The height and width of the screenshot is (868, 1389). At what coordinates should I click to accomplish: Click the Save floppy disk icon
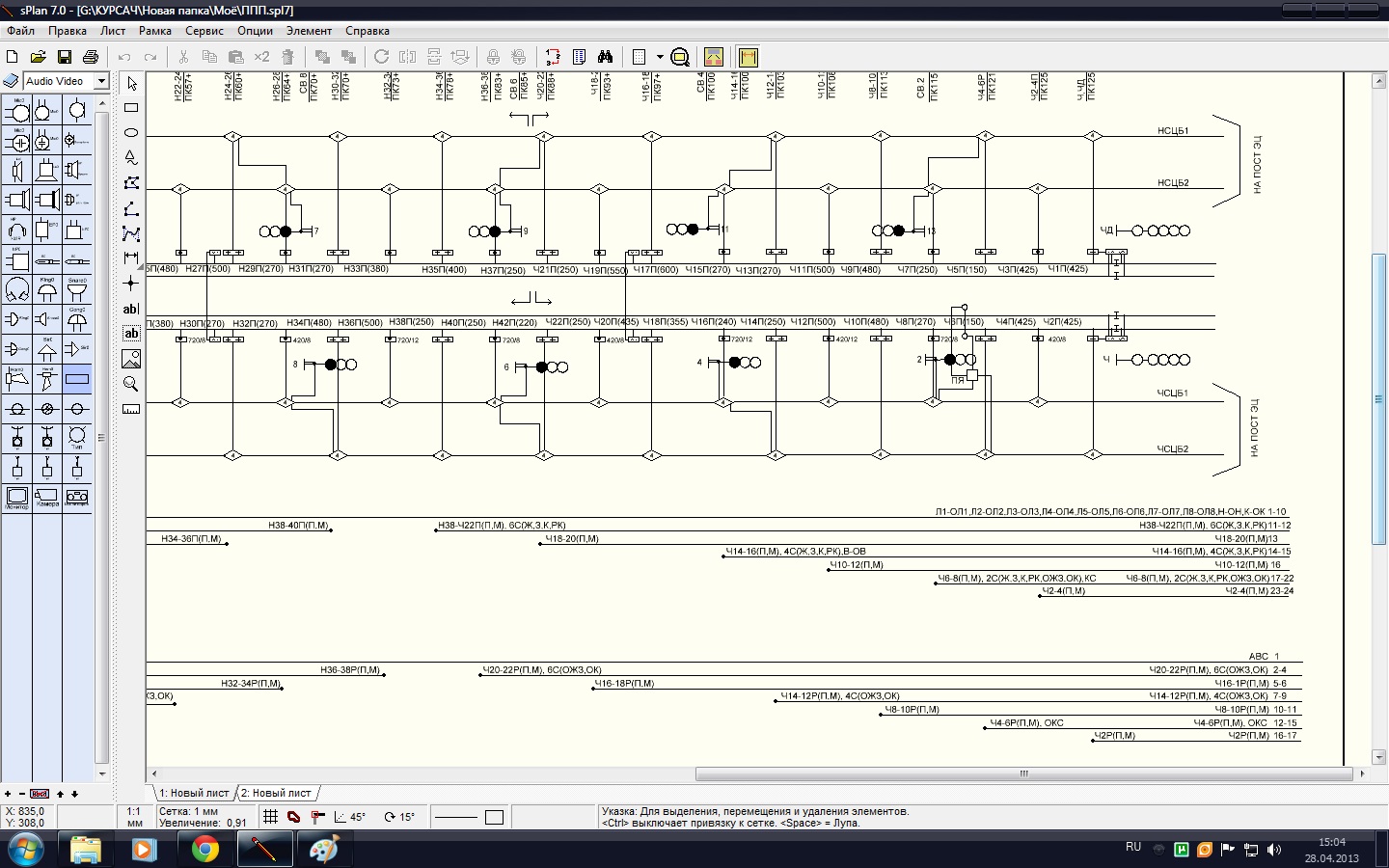pyautogui.click(x=65, y=57)
